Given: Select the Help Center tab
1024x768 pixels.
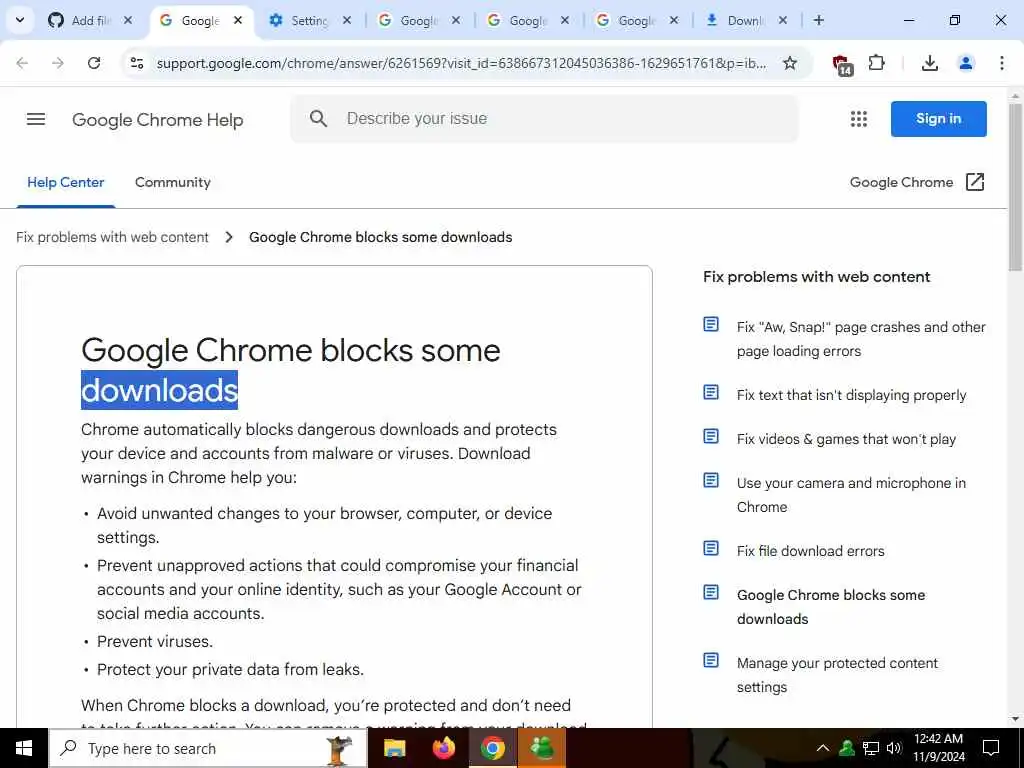Looking at the screenshot, I should (66, 182).
